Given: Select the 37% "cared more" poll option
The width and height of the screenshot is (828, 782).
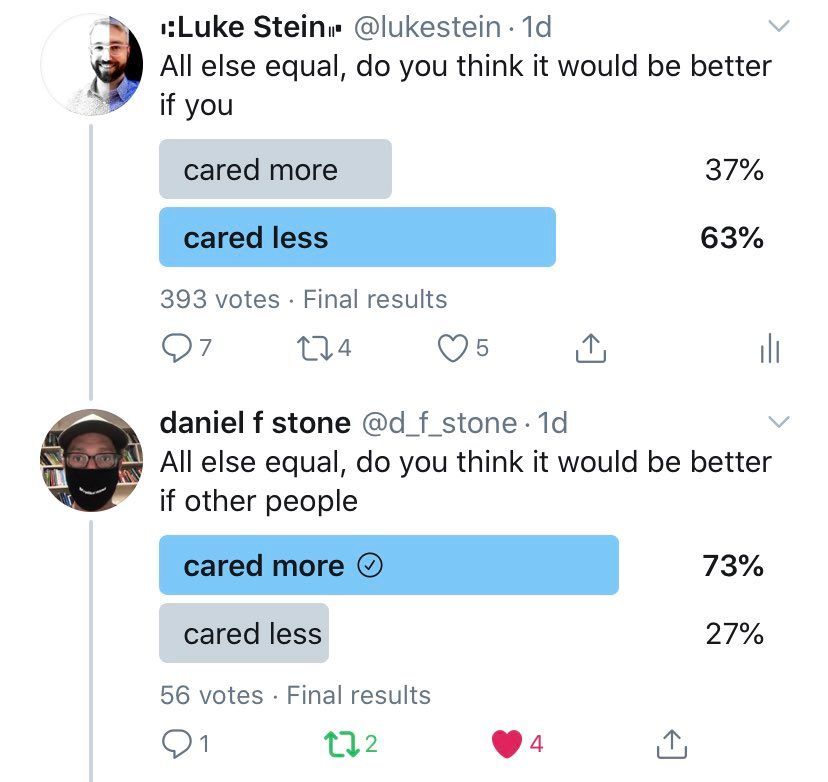Looking at the screenshot, I should pyautogui.click(x=275, y=169).
